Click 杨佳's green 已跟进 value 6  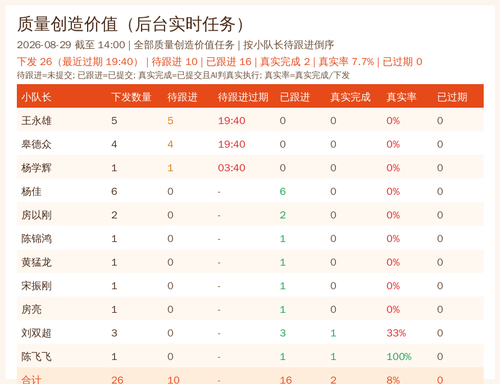283,192
